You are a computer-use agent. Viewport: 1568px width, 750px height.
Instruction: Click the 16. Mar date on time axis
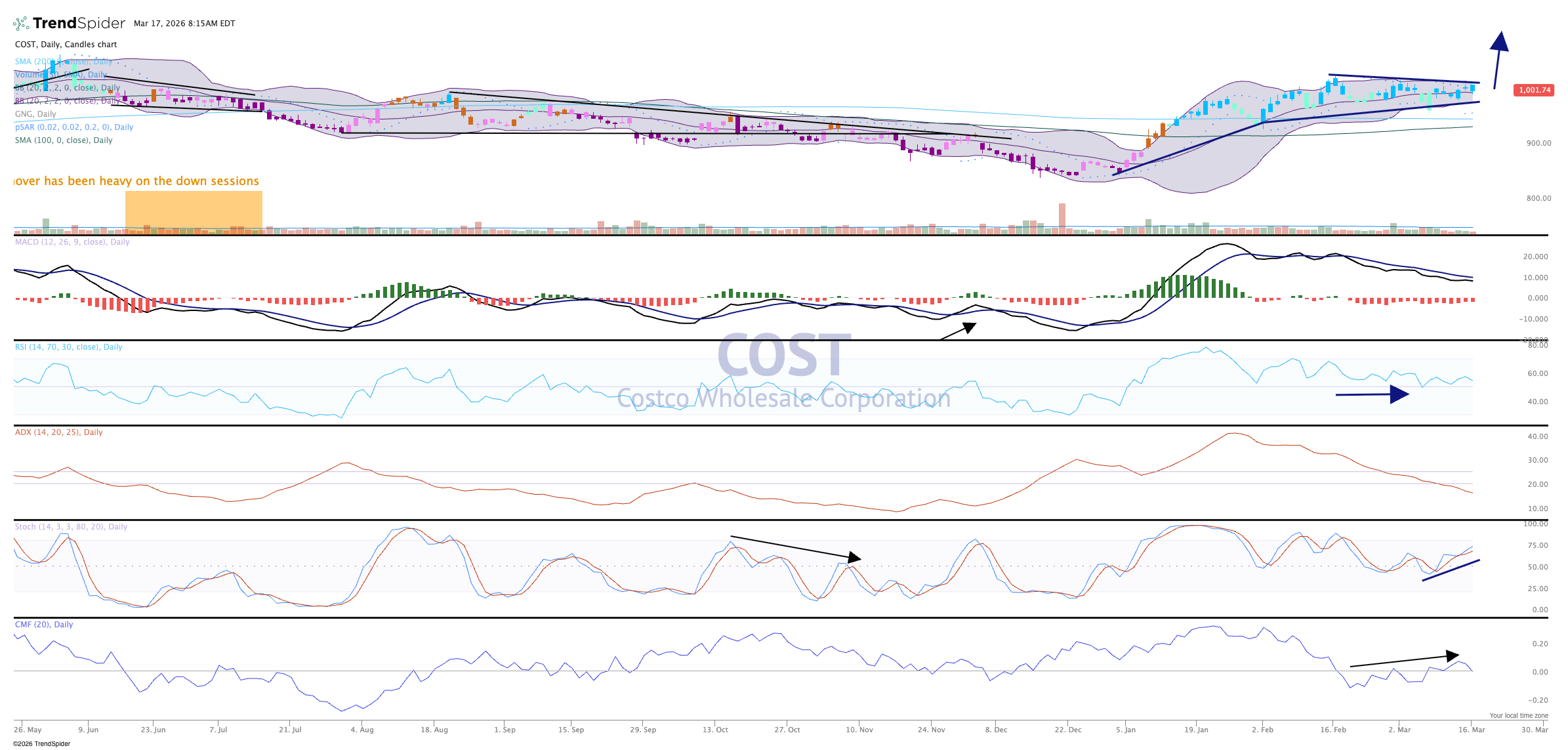(x=1472, y=730)
